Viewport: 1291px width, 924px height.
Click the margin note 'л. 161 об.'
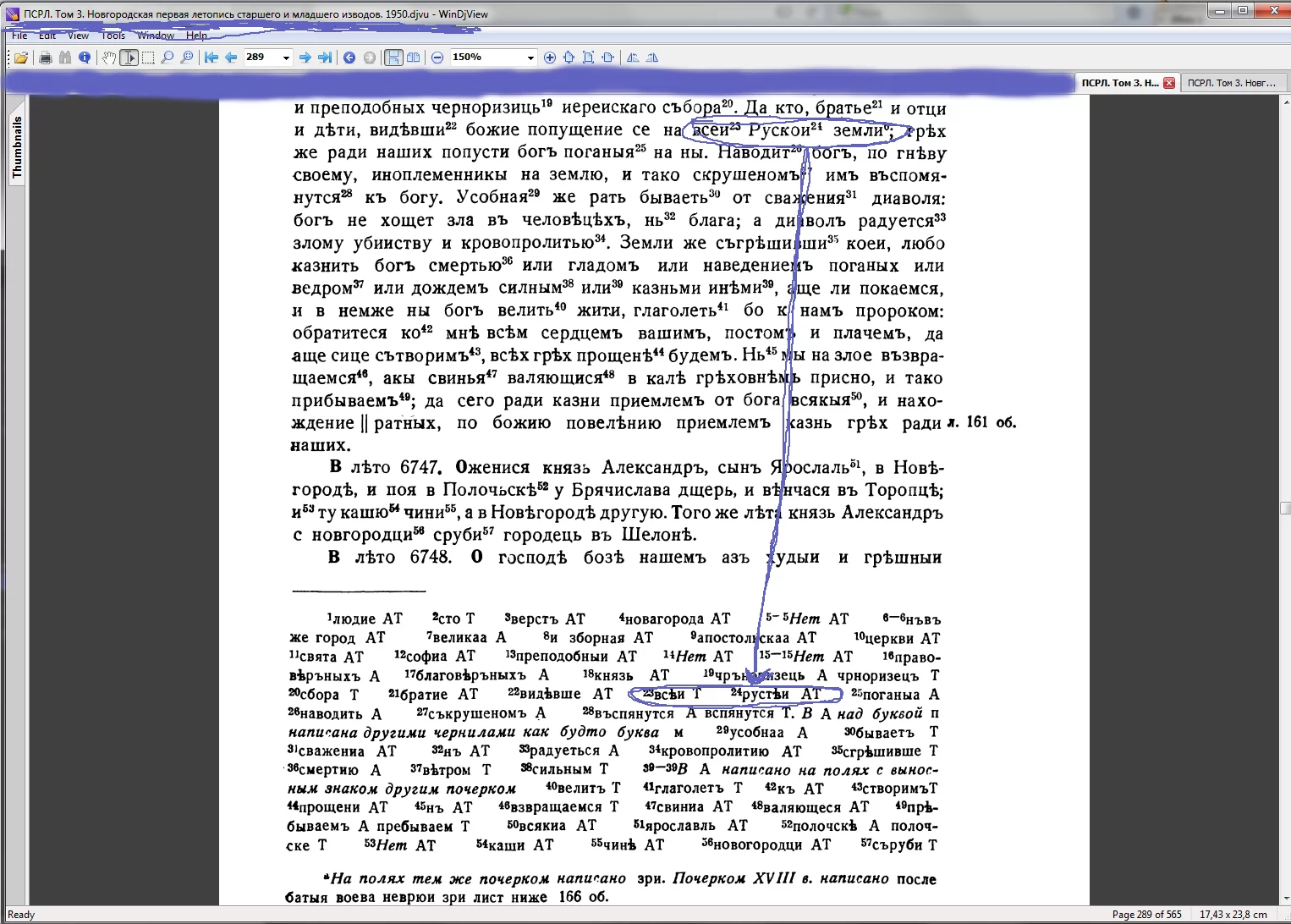pos(981,422)
